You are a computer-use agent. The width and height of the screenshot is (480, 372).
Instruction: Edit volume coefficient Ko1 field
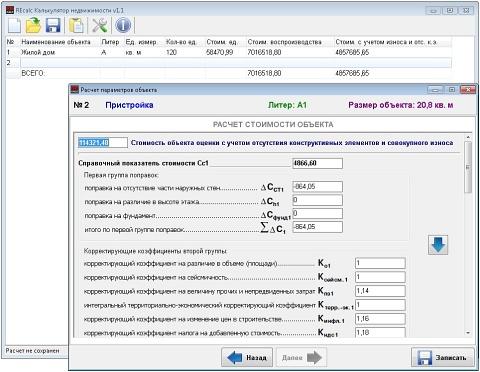[x=380, y=263]
